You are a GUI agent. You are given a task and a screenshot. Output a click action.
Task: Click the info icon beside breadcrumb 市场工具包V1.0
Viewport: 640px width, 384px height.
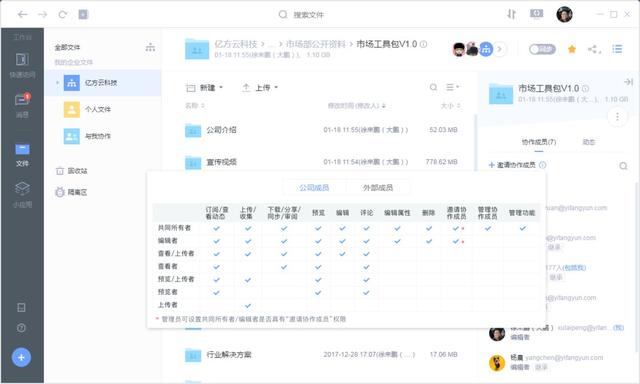point(424,44)
